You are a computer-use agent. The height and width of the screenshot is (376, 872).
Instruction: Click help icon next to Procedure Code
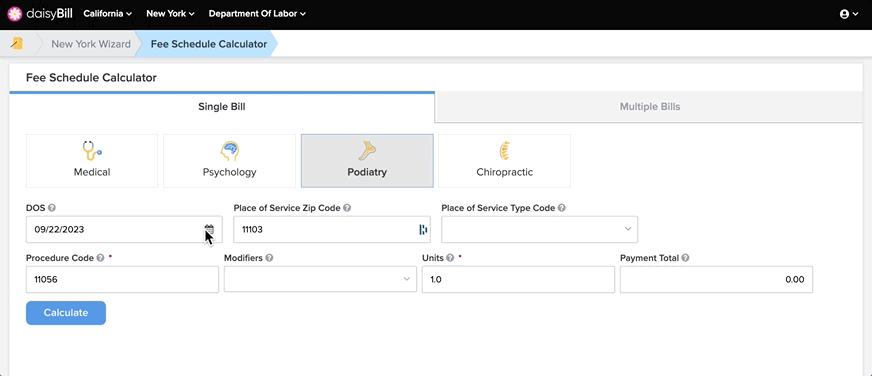pos(100,258)
